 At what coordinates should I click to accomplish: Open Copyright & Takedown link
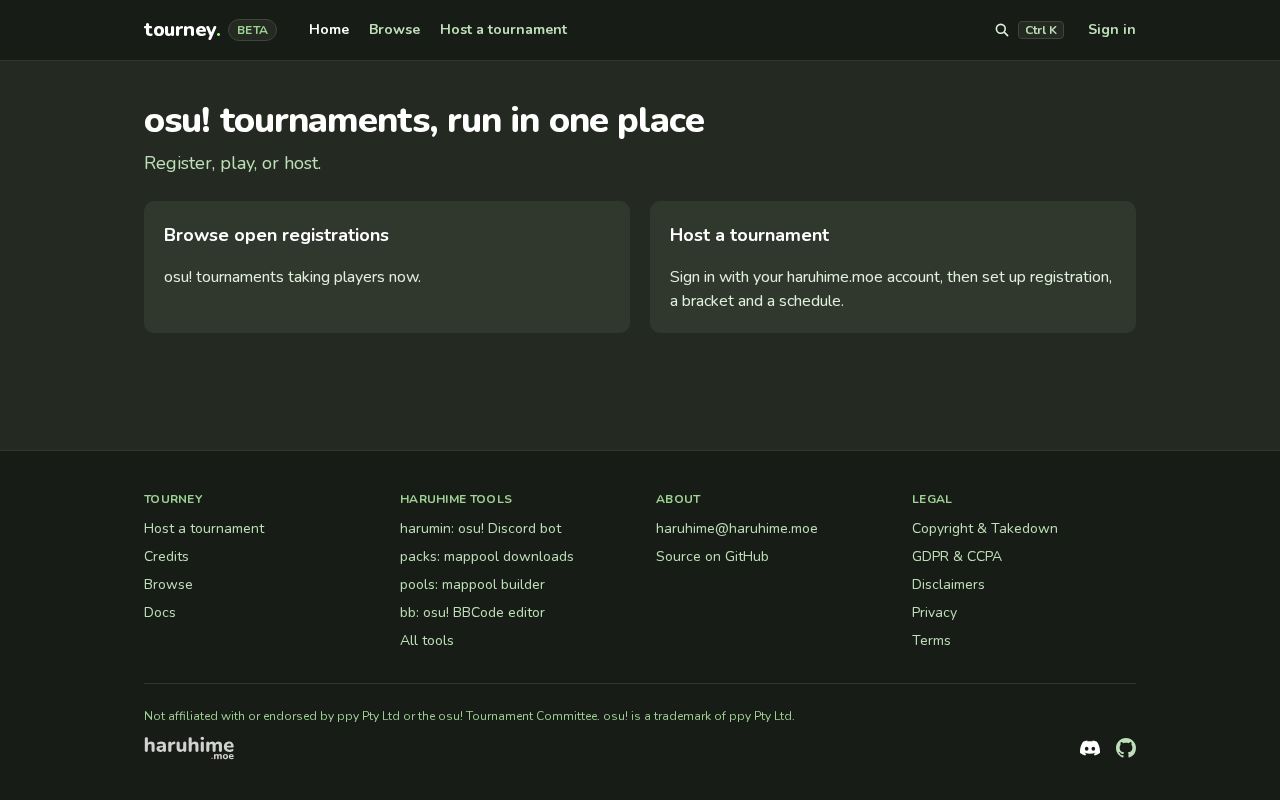pyautogui.click(x=985, y=528)
